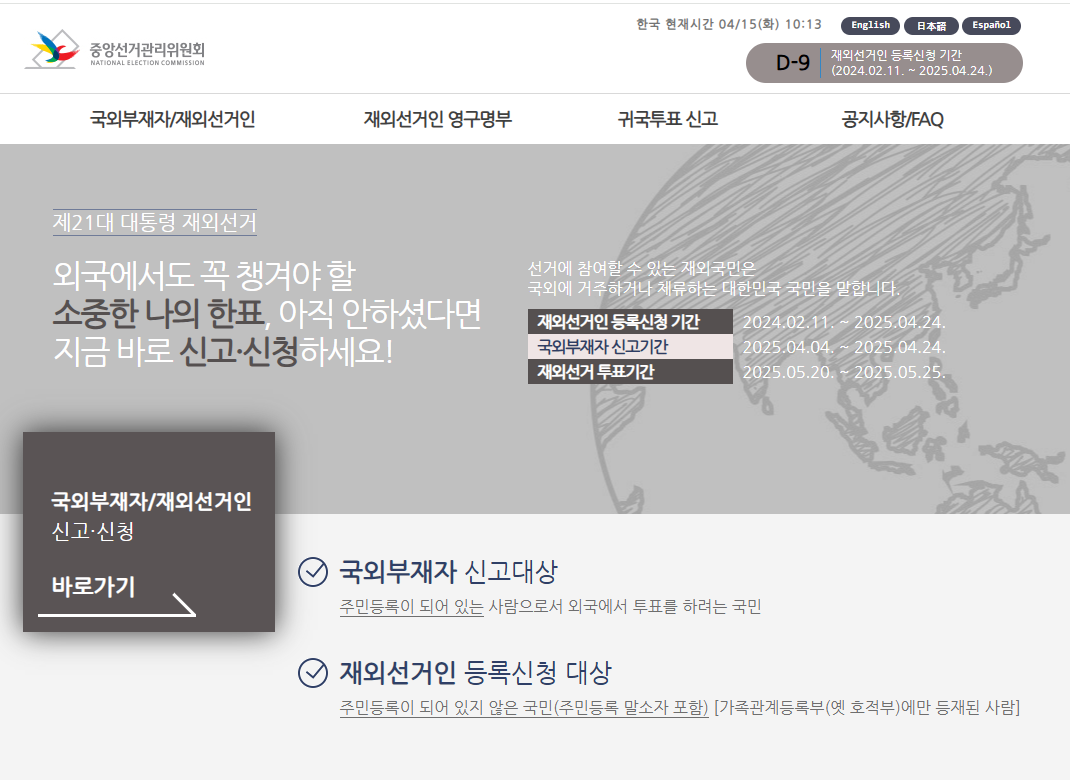Open the 재외선거인 영구명부 menu
Screen dimensions: 1070x780
[x=440, y=119]
